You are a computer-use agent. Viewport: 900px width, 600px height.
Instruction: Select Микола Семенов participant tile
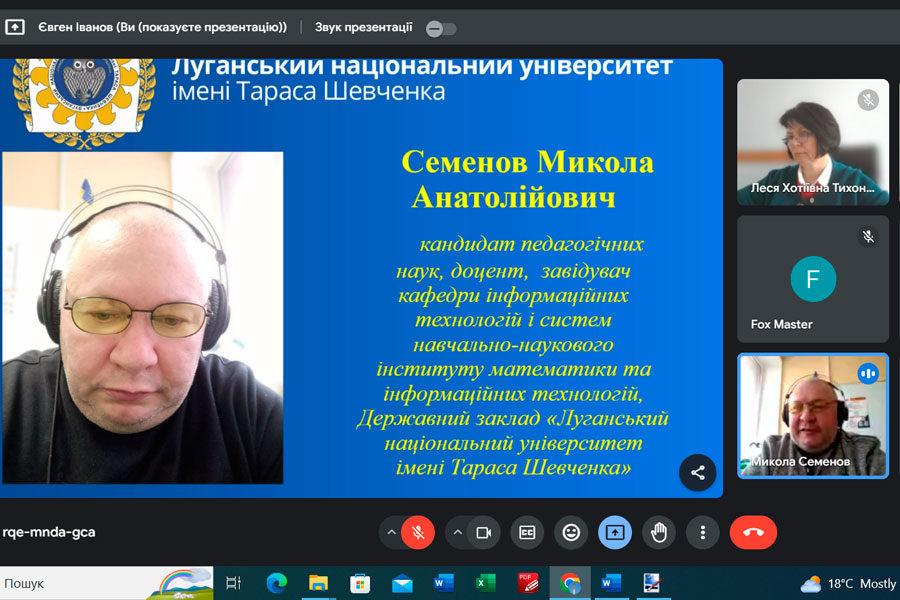[813, 416]
